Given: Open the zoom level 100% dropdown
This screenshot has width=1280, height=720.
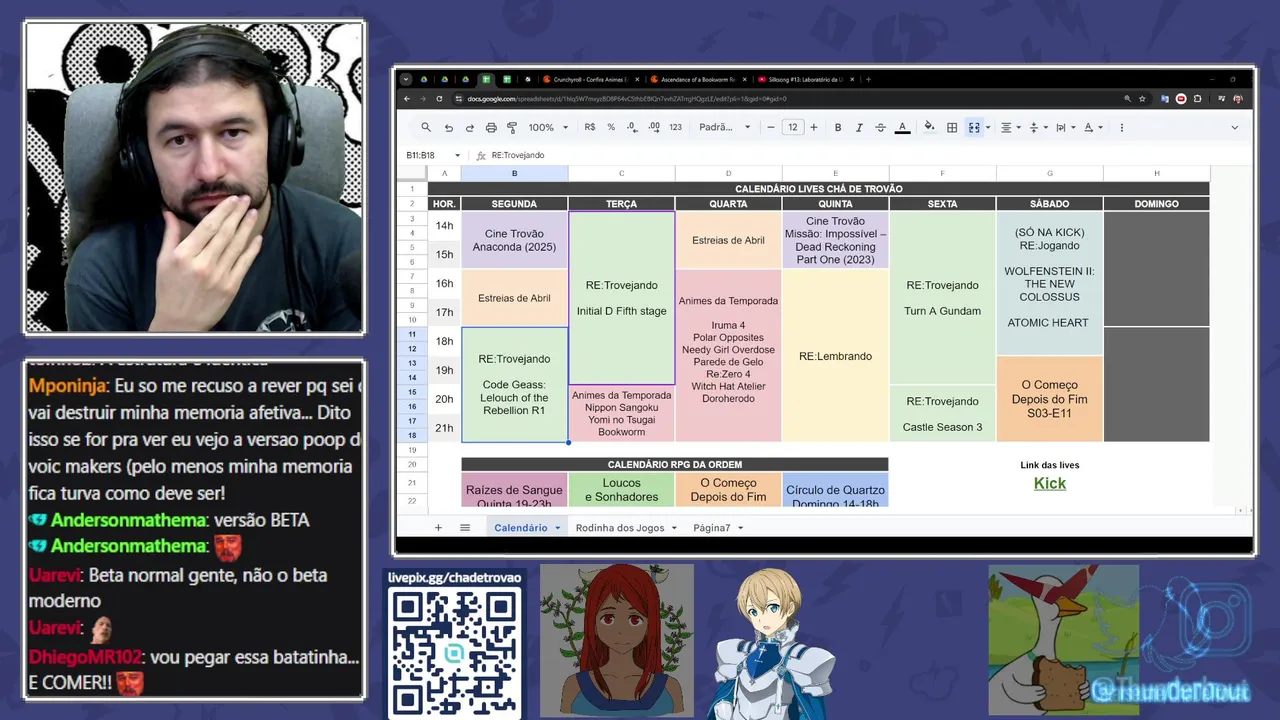Looking at the screenshot, I should pos(548,127).
